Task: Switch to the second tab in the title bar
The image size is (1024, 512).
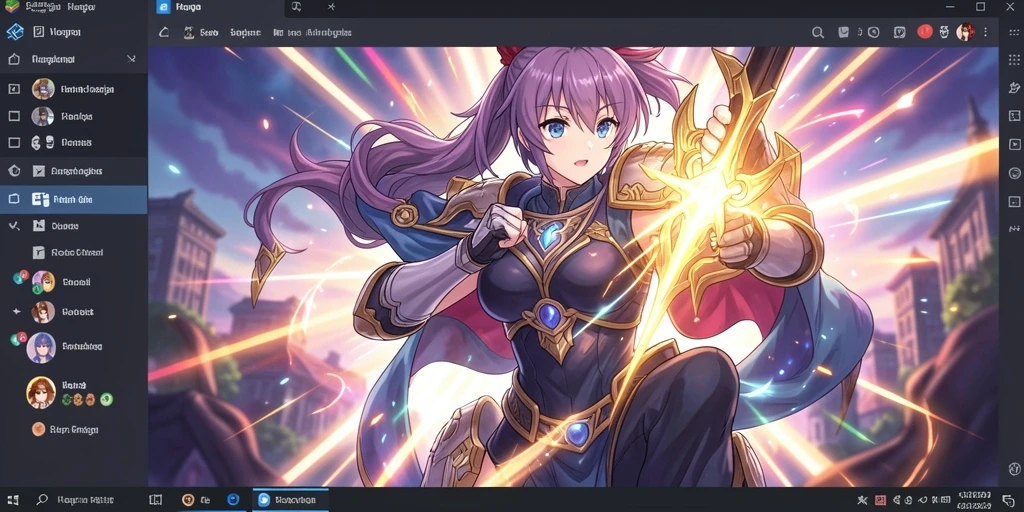Action: 296,7
